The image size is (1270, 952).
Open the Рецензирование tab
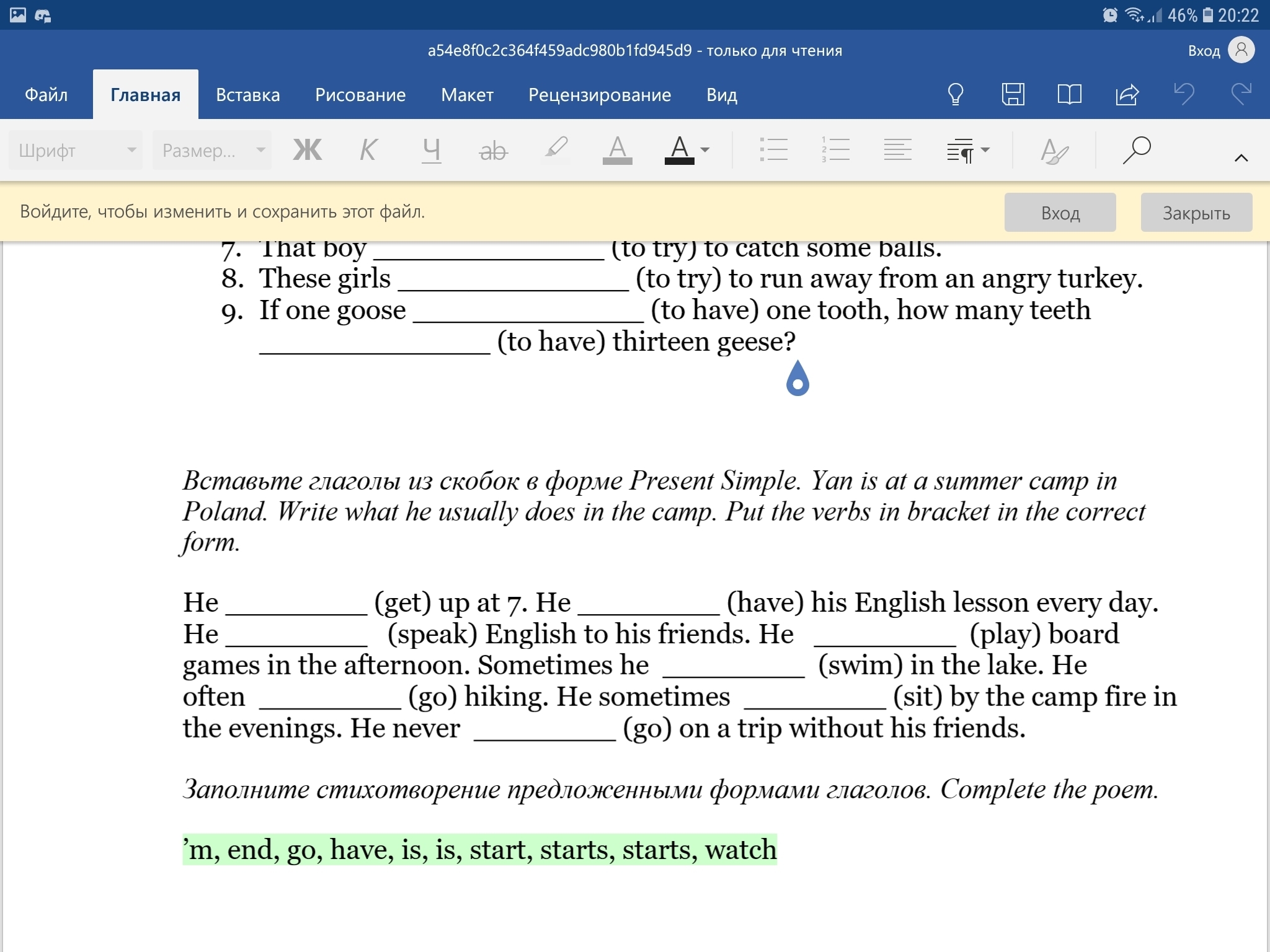(599, 95)
